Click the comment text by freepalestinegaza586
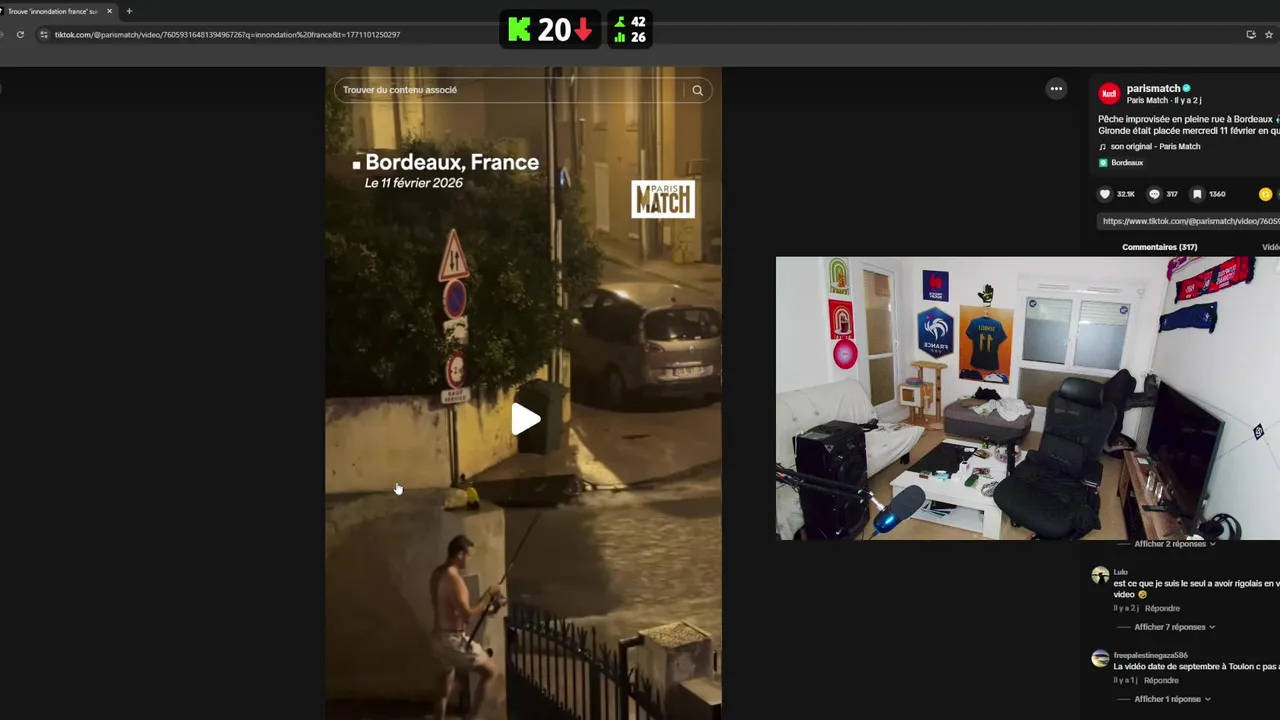 pos(1196,666)
